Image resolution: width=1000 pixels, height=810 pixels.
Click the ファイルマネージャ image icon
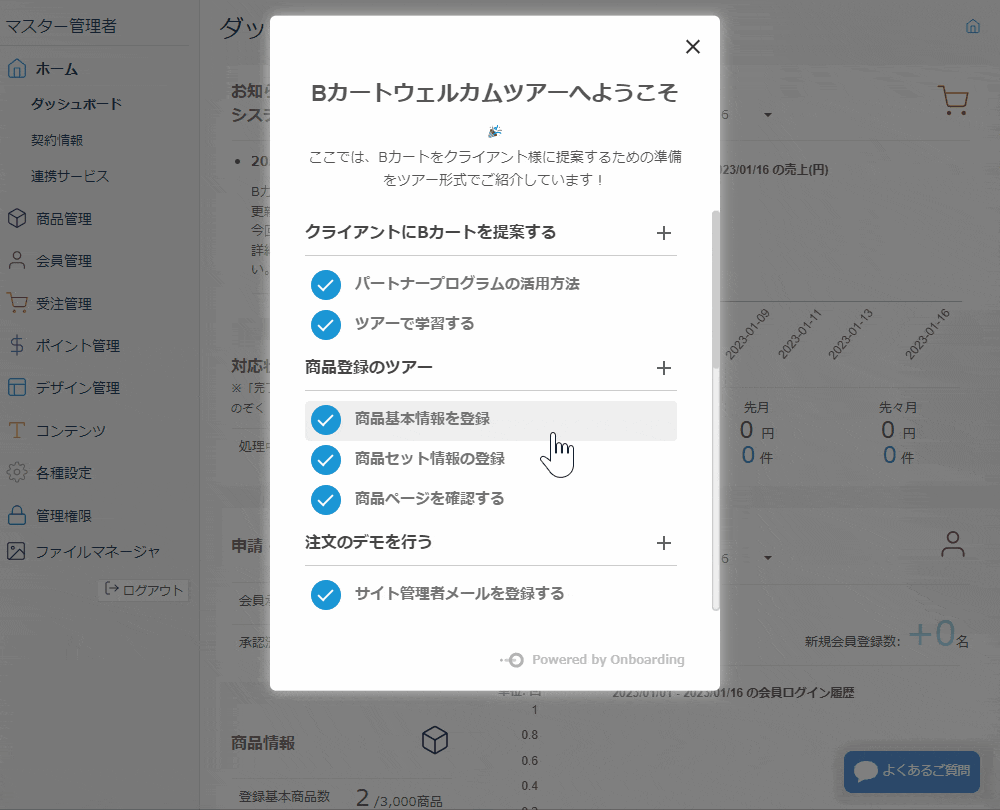tap(17, 551)
